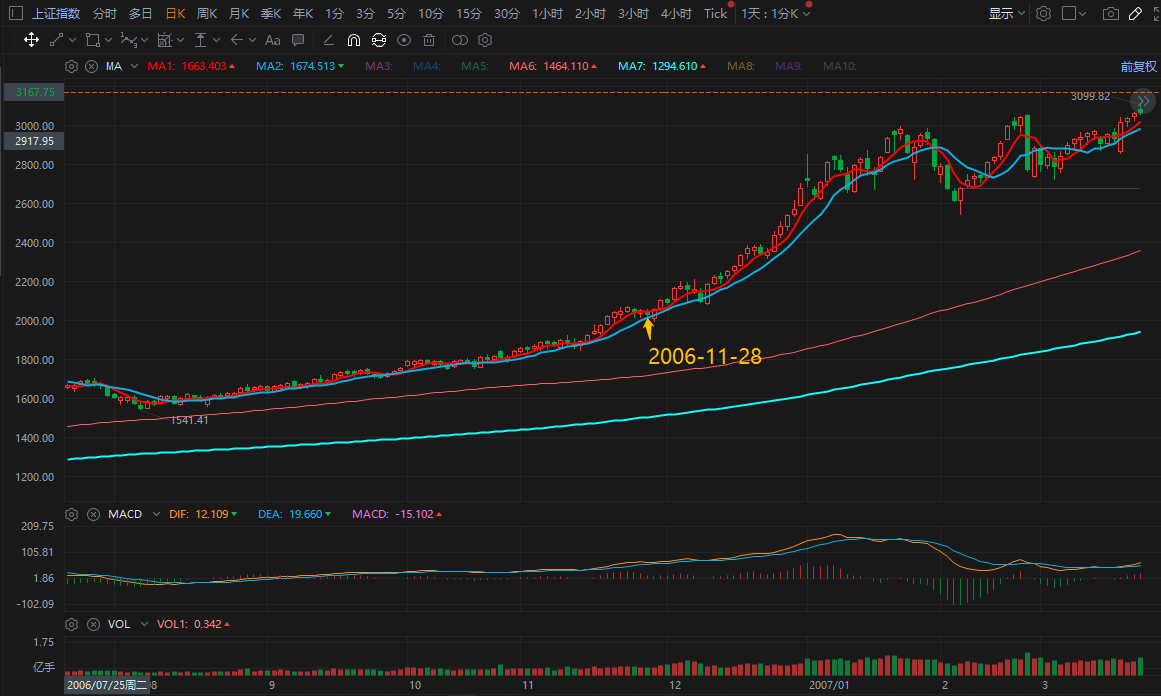Toggle MA3 moving average line
Image resolution: width=1161 pixels, height=696 pixels.
[x=378, y=67]
